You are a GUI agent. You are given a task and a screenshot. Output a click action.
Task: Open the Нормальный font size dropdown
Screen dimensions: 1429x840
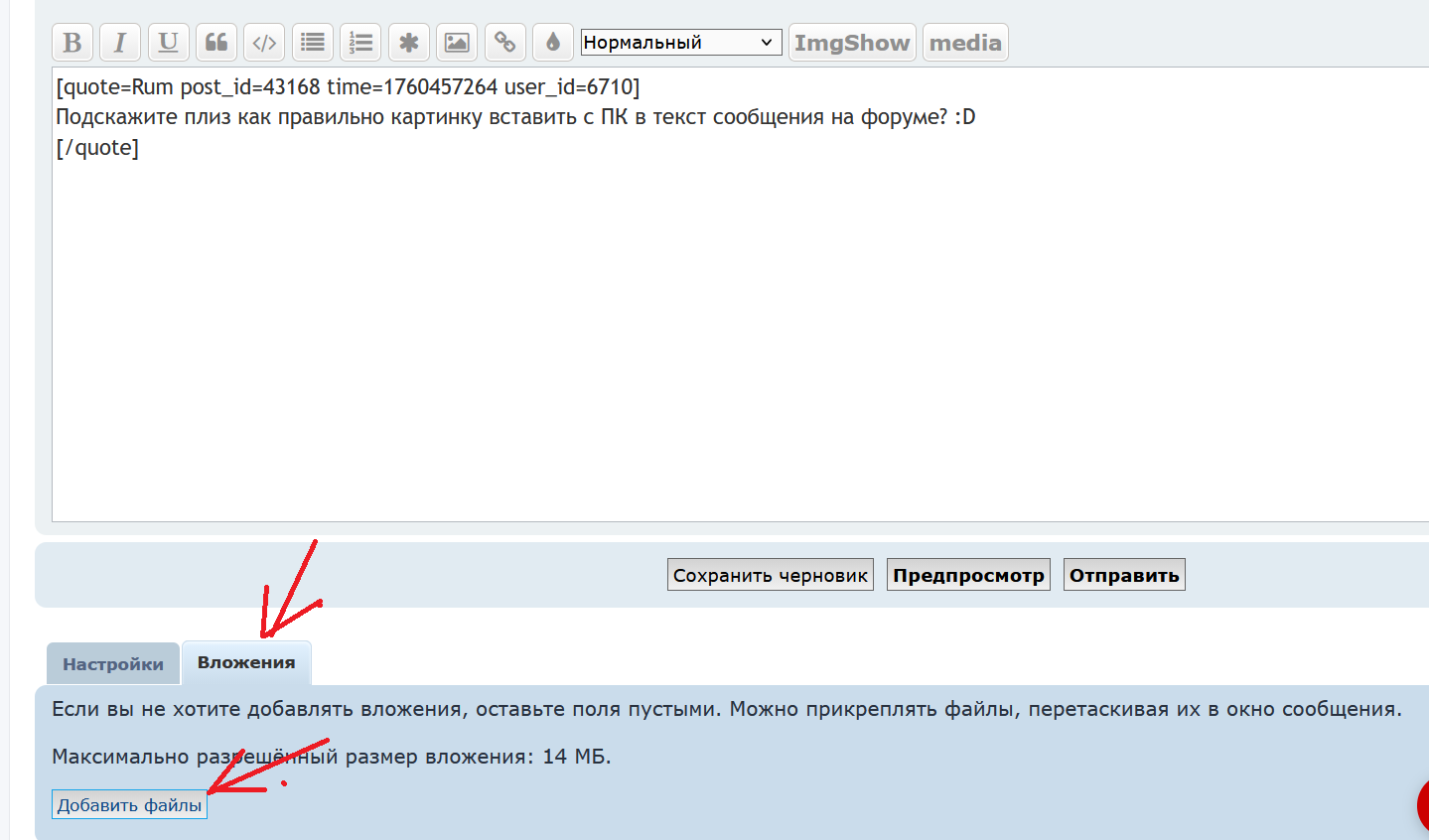681,43
